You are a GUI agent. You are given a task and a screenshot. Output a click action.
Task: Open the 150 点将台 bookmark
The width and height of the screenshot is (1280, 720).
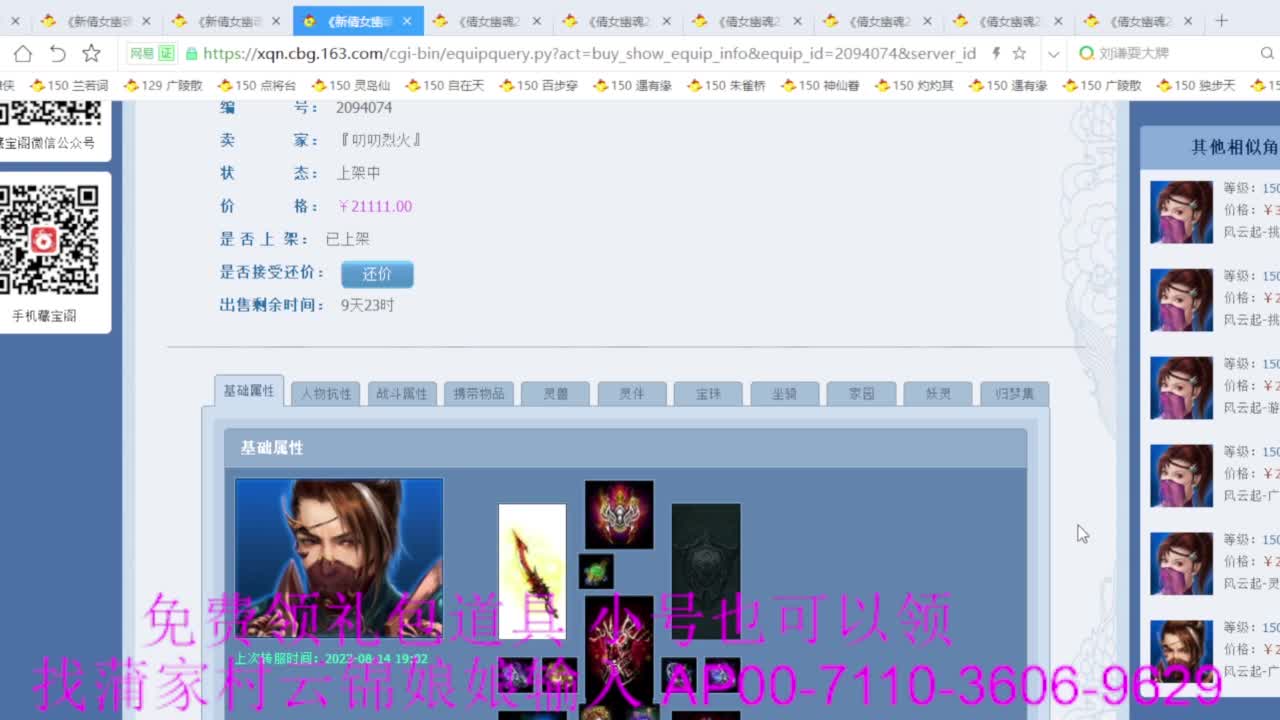[257, 86]
